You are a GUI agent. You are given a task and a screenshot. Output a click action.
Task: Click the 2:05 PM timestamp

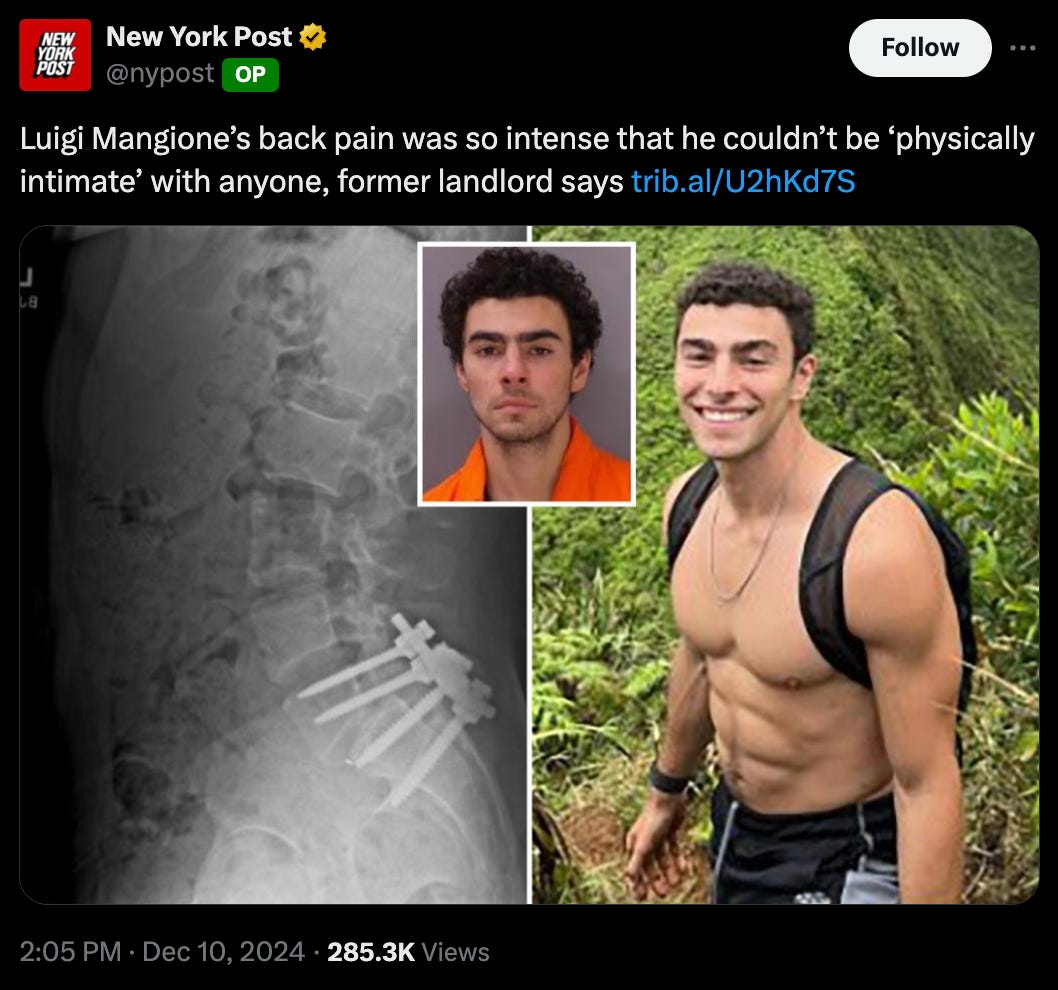(x=70, y=952)
